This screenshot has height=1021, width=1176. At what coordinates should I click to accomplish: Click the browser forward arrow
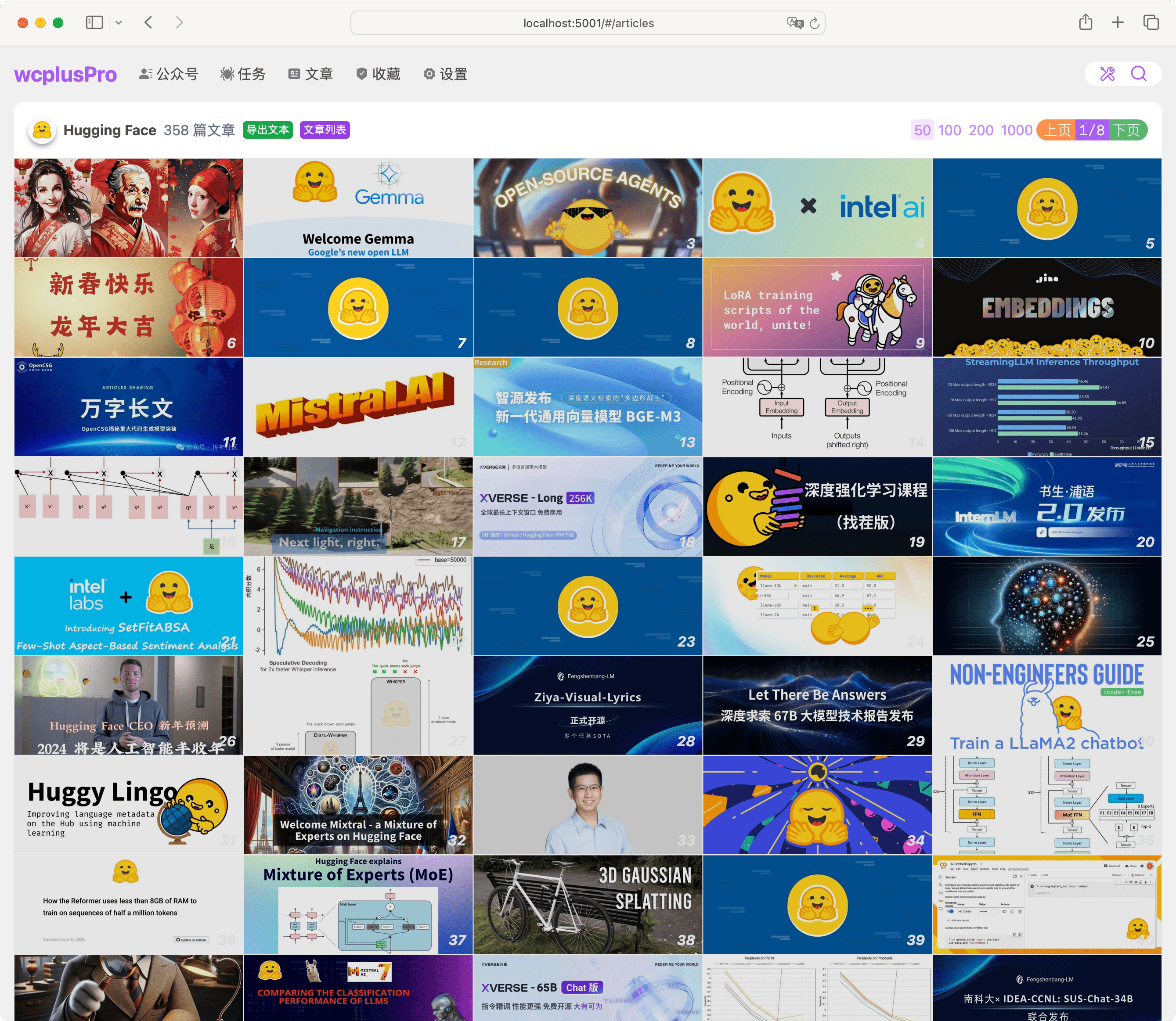(x=180, y=23)
